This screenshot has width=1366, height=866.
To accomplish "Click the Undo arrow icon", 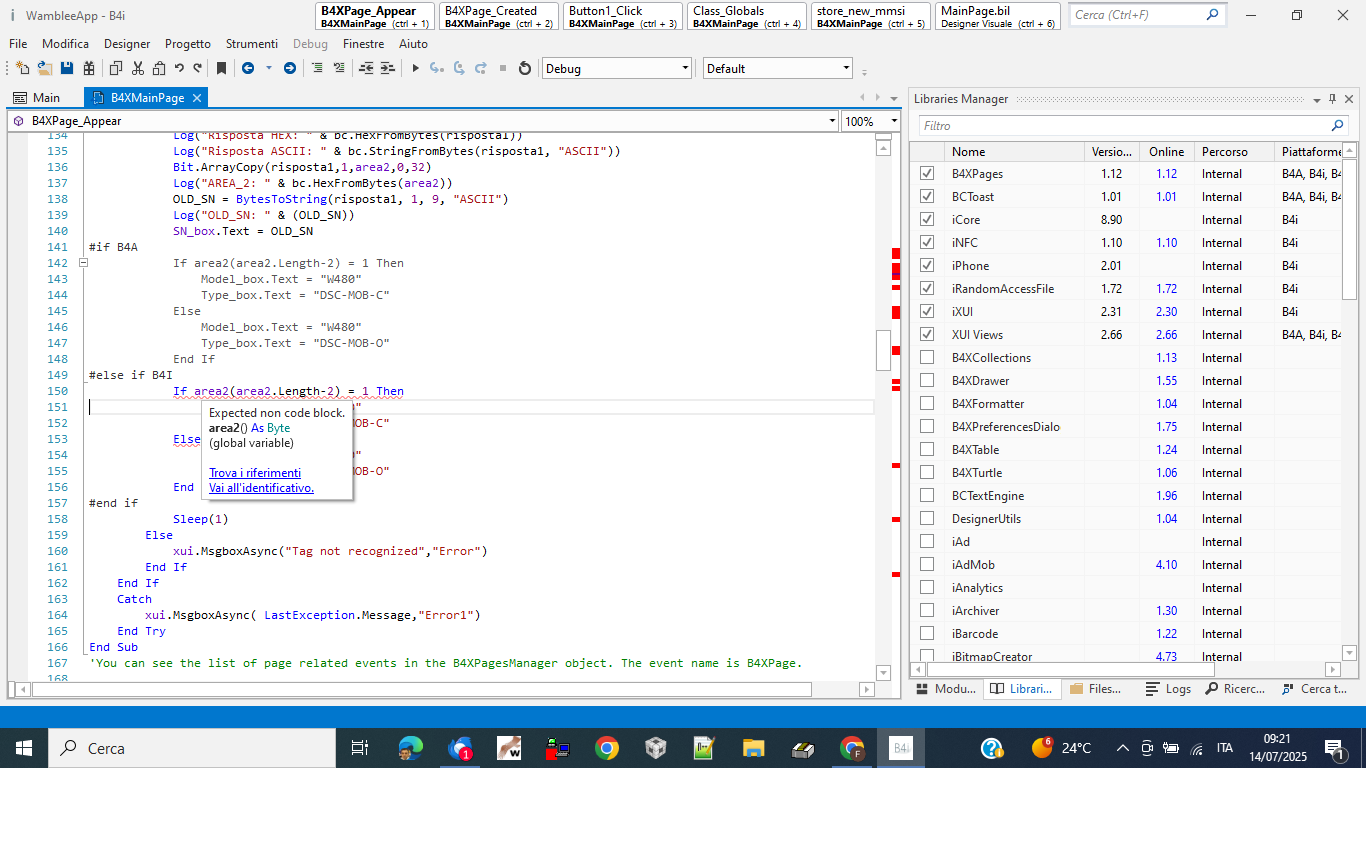I will [179, 68].
